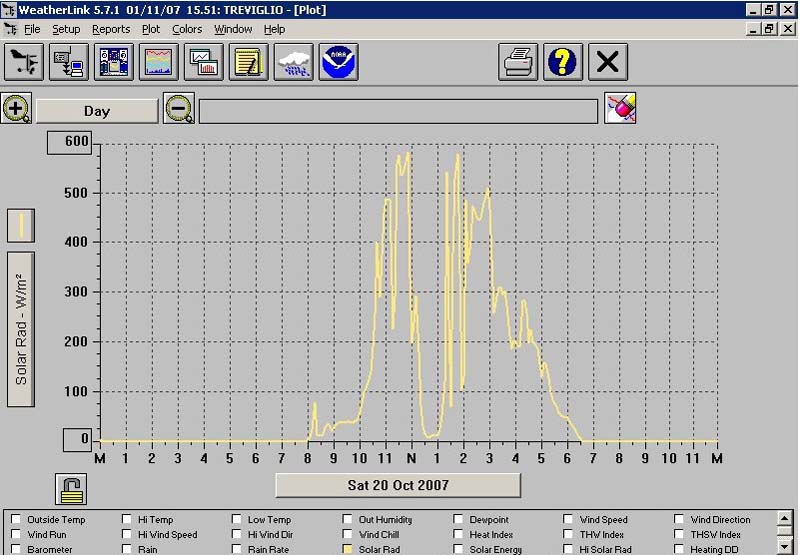Open the Plot menu
This screenshot has width=800, height=555.
(x=151, y=30)
